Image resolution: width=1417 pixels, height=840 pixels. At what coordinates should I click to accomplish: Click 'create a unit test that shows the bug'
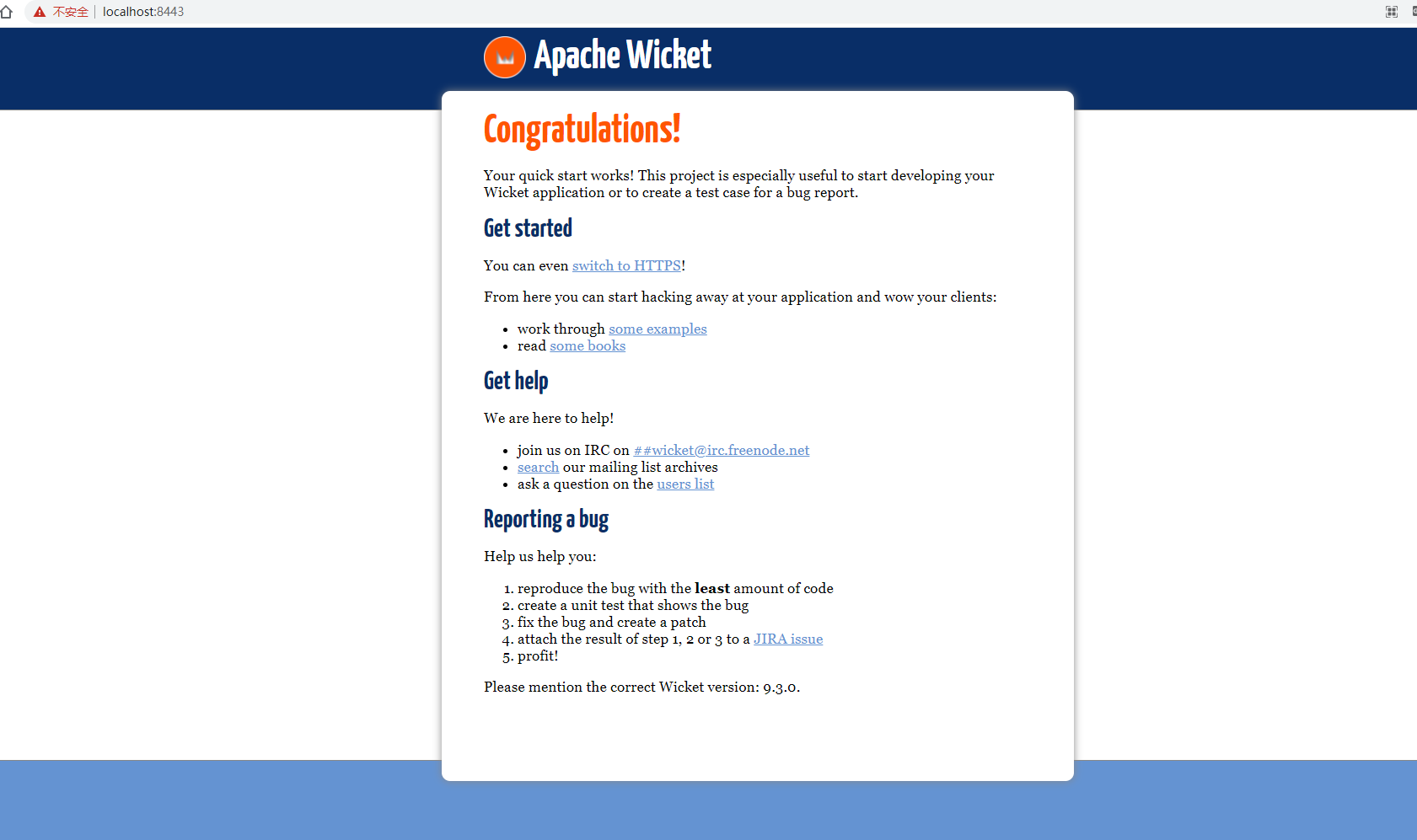click(x=633, y=605)
